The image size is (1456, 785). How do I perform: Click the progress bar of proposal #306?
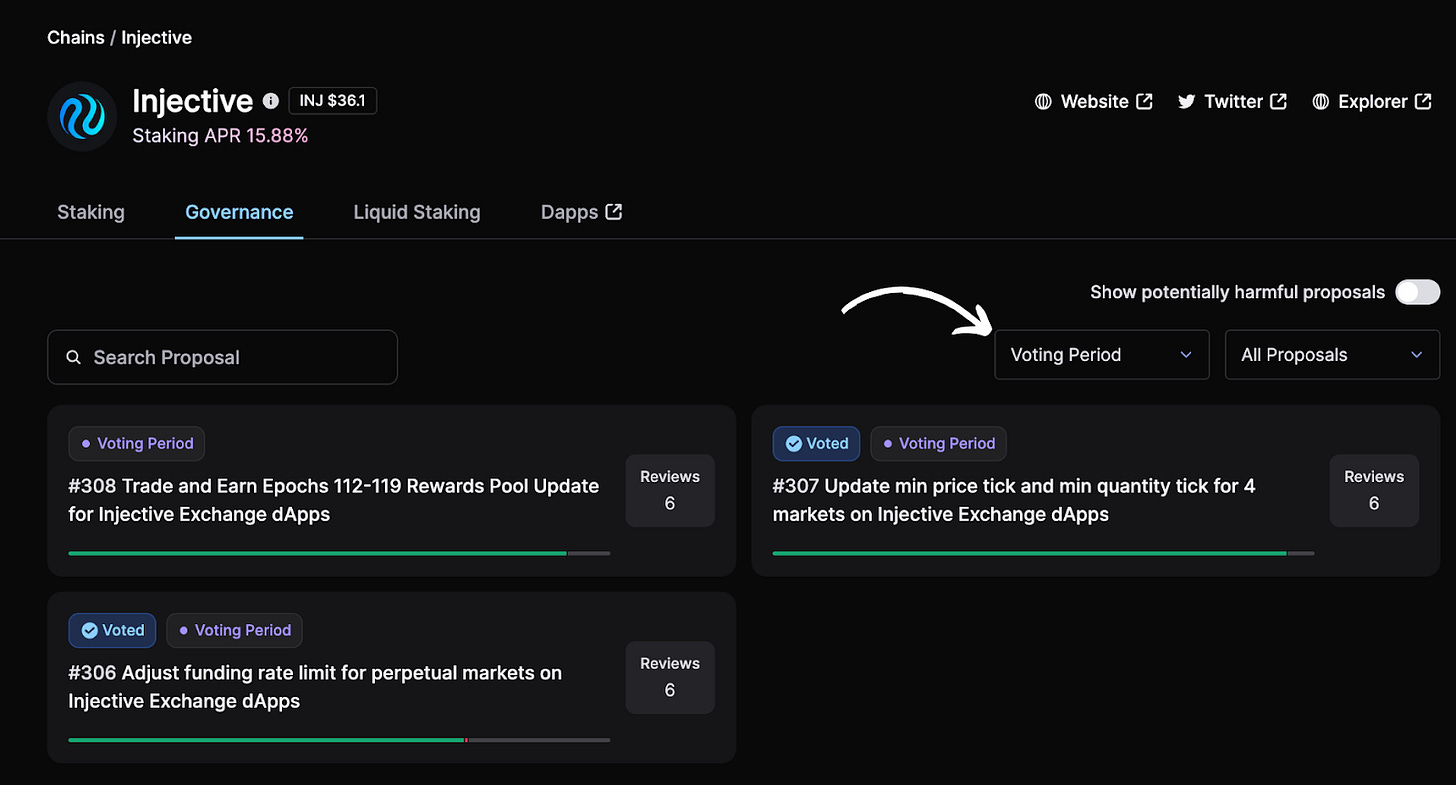pyautogui.click(x=339, y=739)
